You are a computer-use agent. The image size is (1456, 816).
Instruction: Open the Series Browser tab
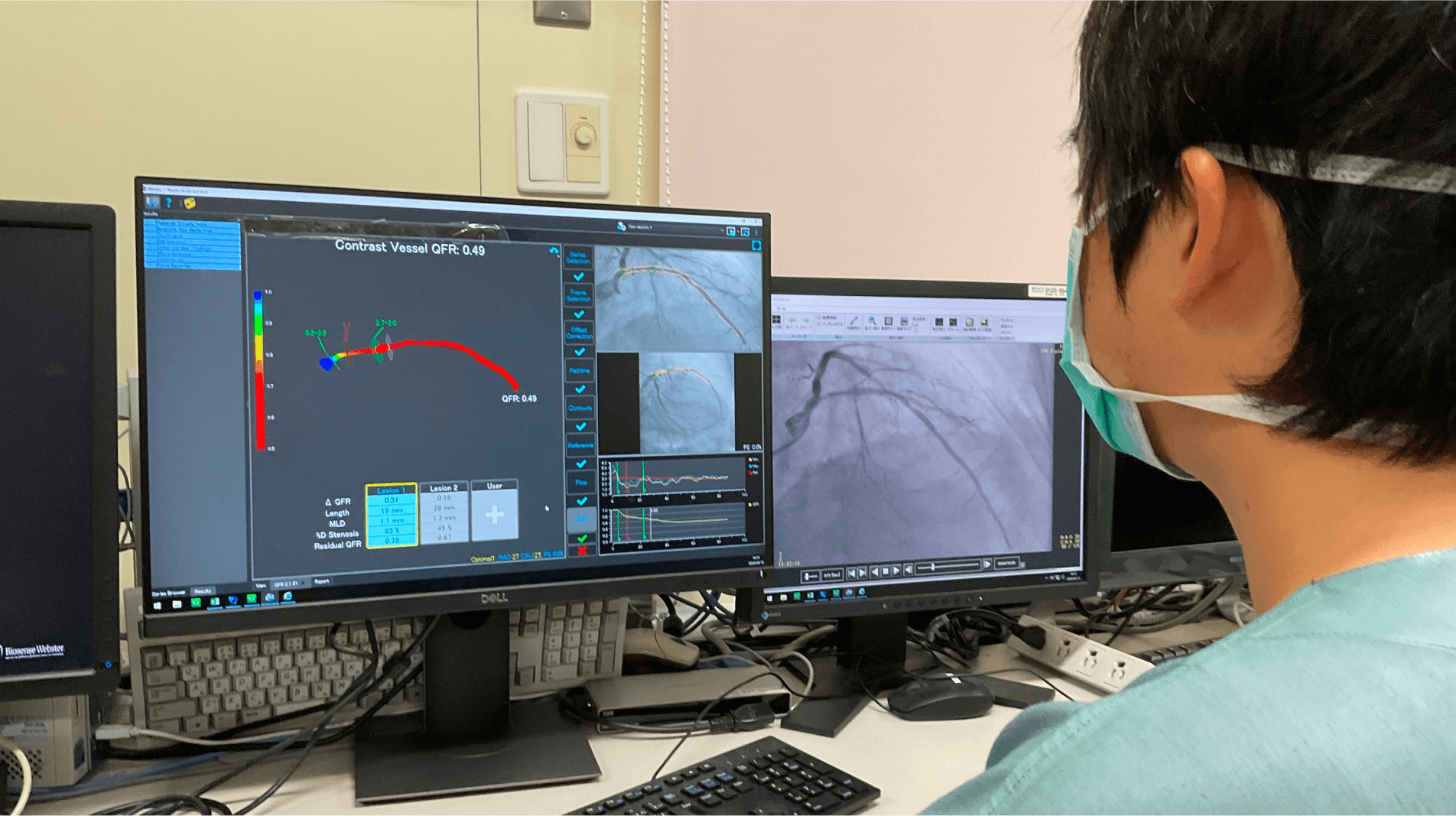point(168,593)
